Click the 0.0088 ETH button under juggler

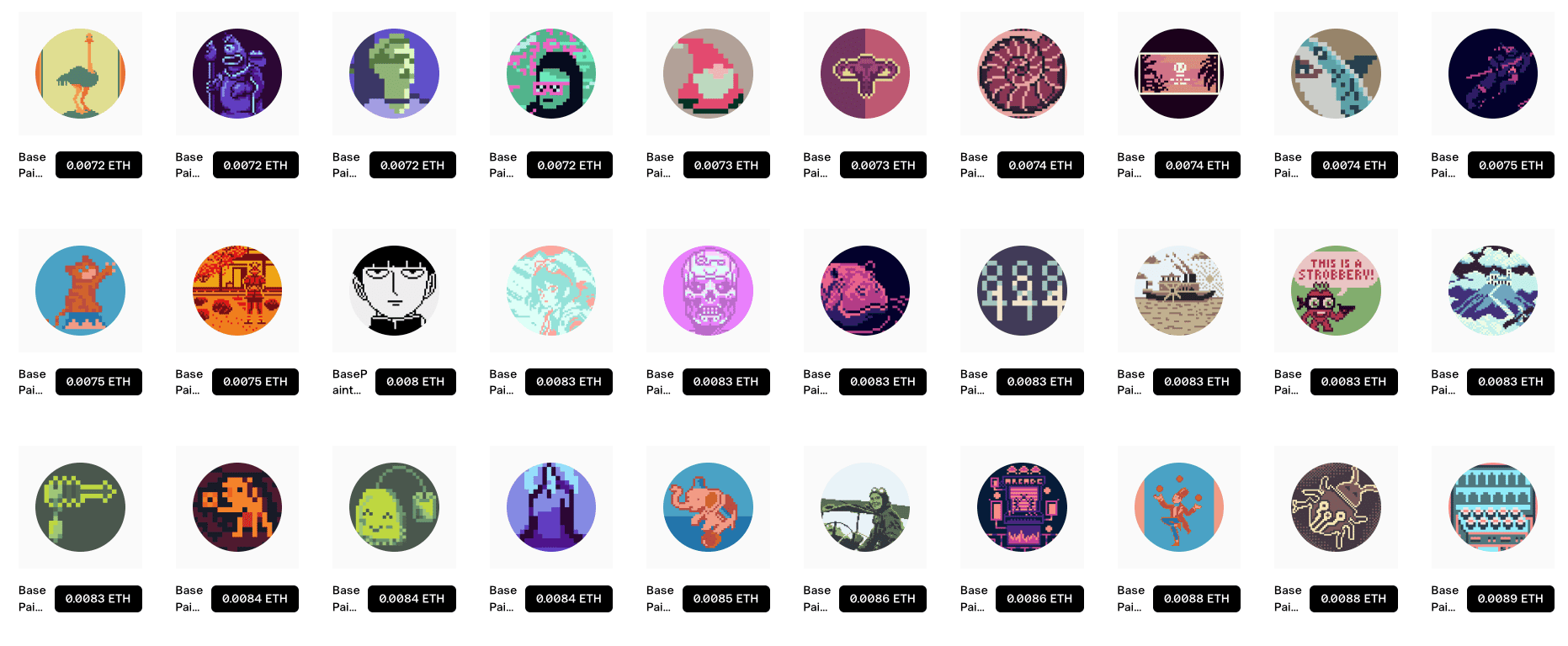coord(1197,599)
